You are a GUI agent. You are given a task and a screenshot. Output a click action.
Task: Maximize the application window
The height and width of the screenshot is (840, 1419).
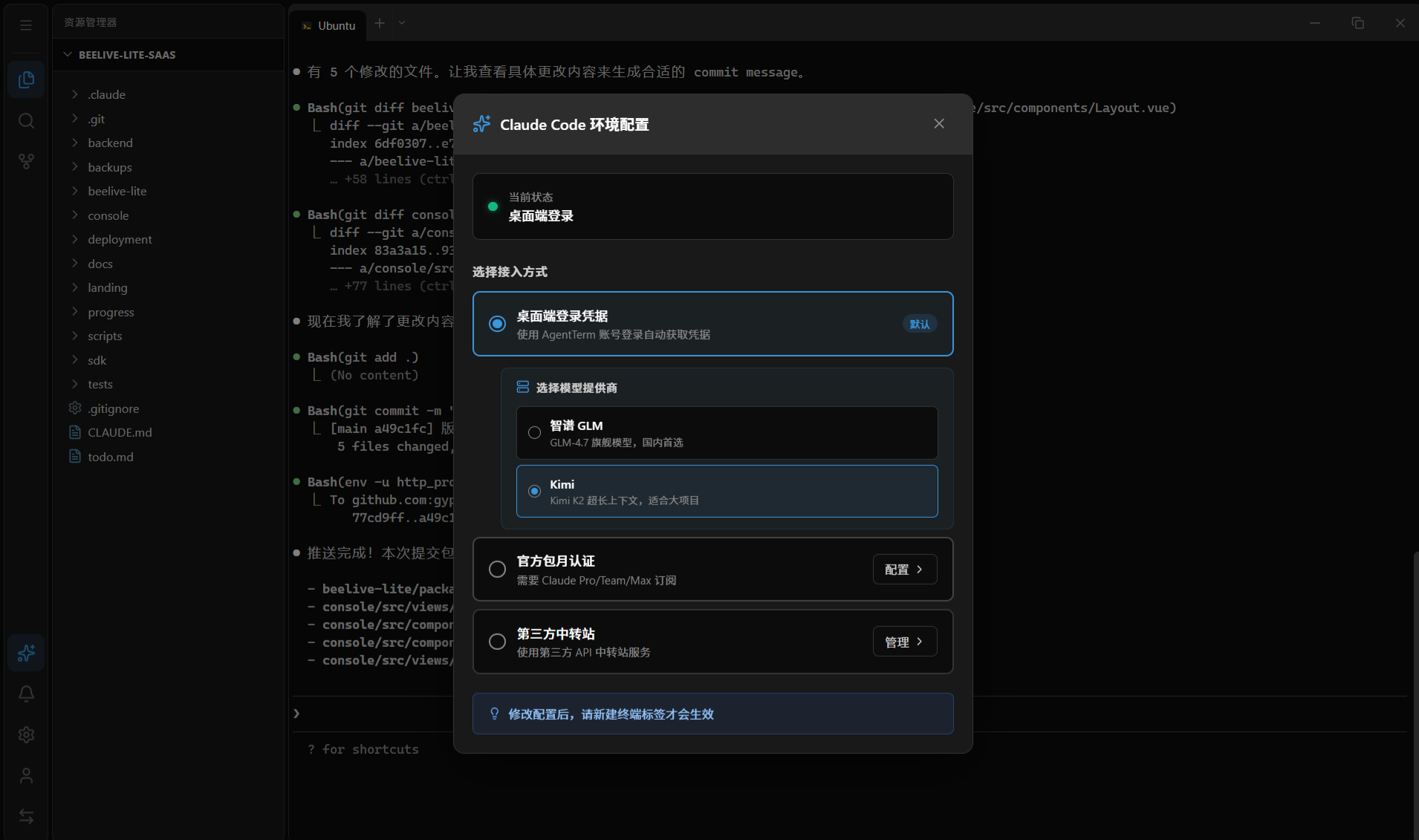click(1357, 23)
